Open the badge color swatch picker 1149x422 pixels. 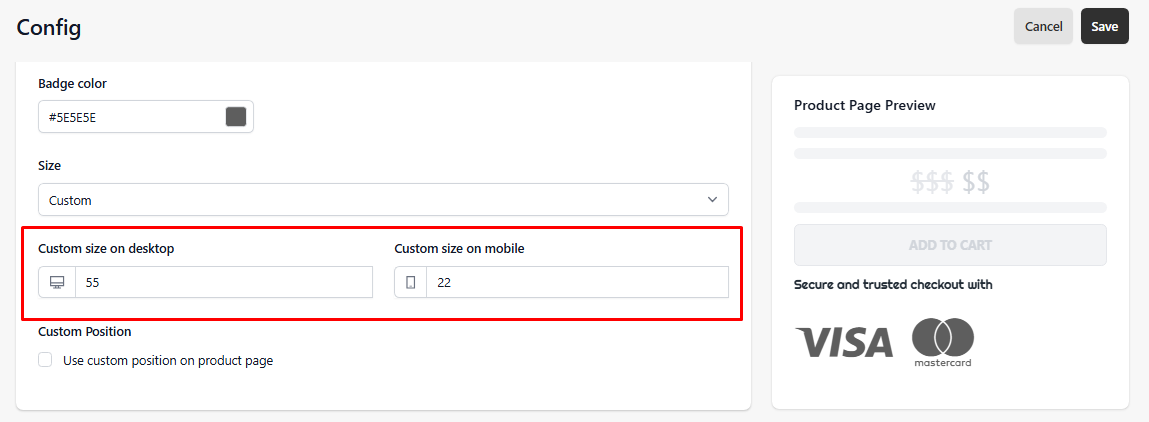236,116
